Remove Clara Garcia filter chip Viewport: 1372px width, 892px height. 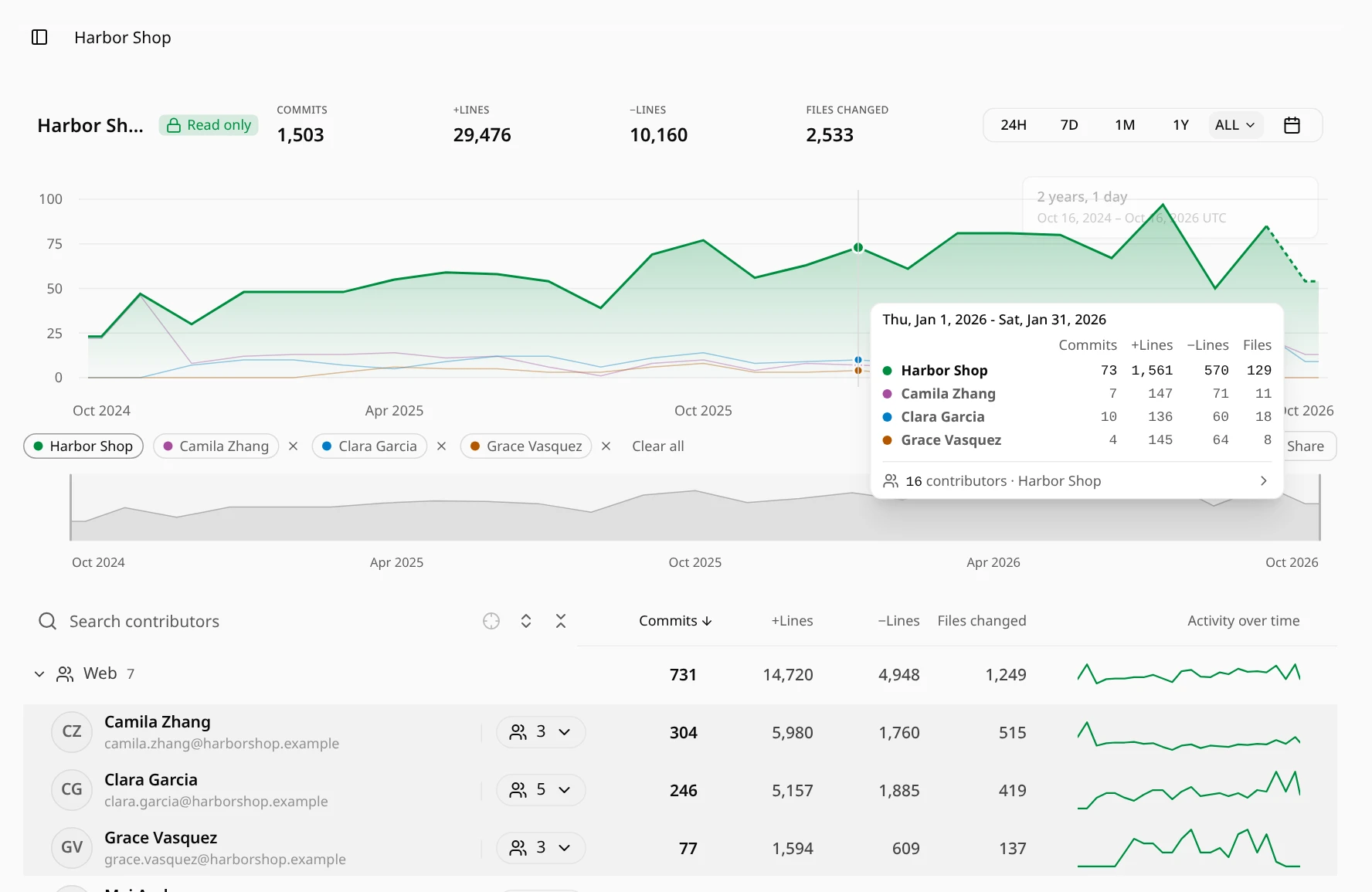click(x=442, y=446)
